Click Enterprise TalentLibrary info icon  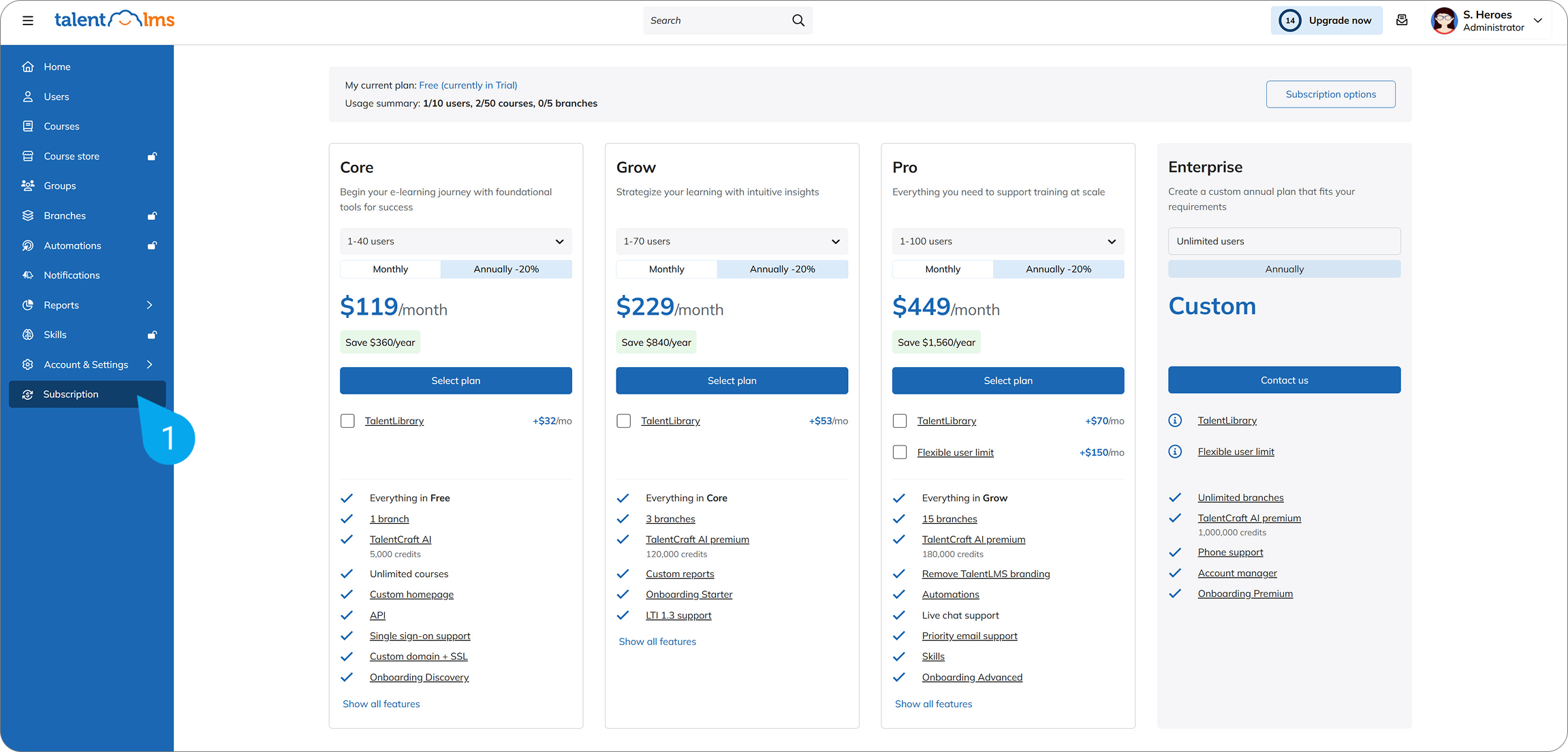1175,420
